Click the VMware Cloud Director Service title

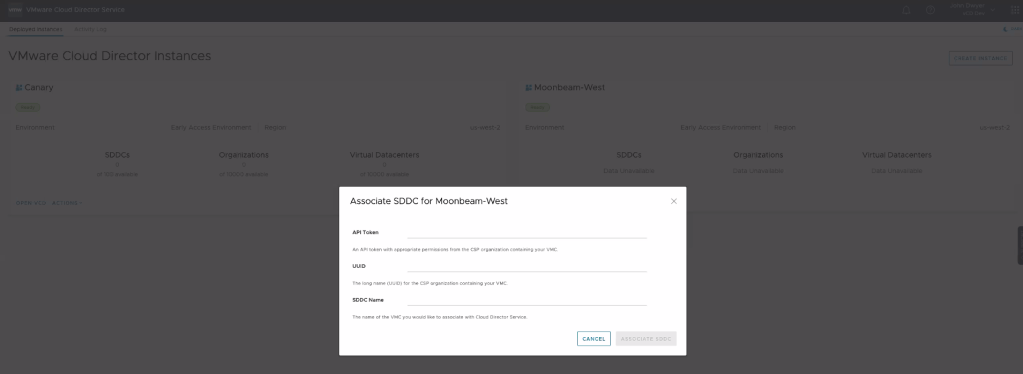[x=76, y=10]
